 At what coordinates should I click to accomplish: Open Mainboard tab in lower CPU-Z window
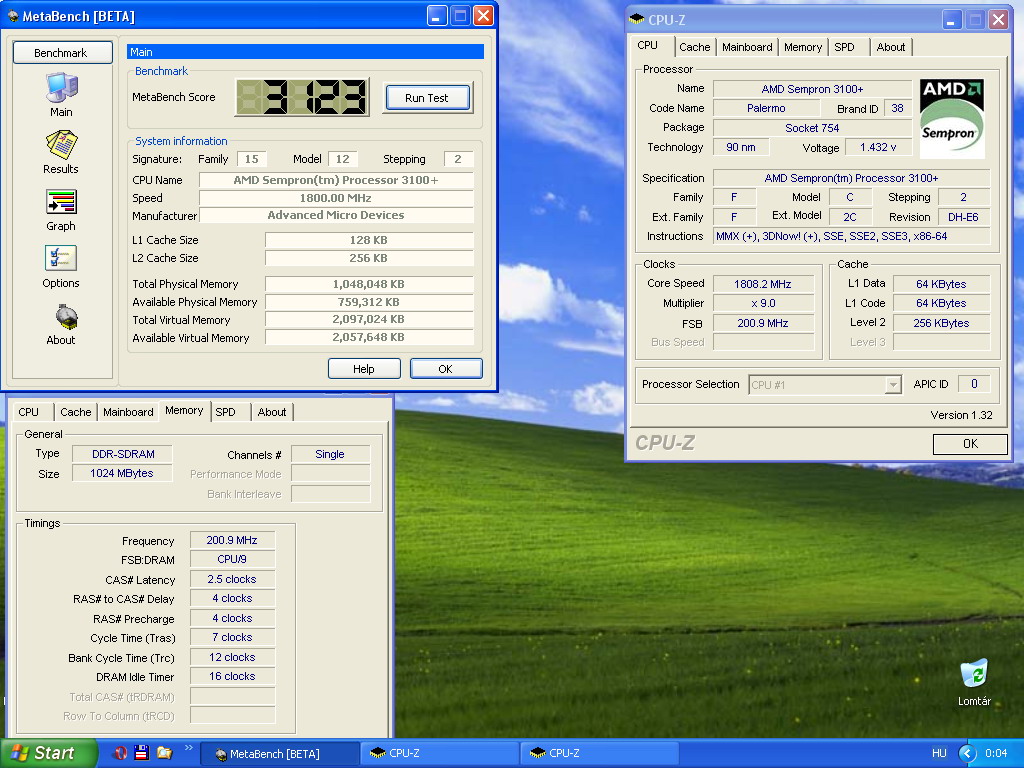pos(128,412)
